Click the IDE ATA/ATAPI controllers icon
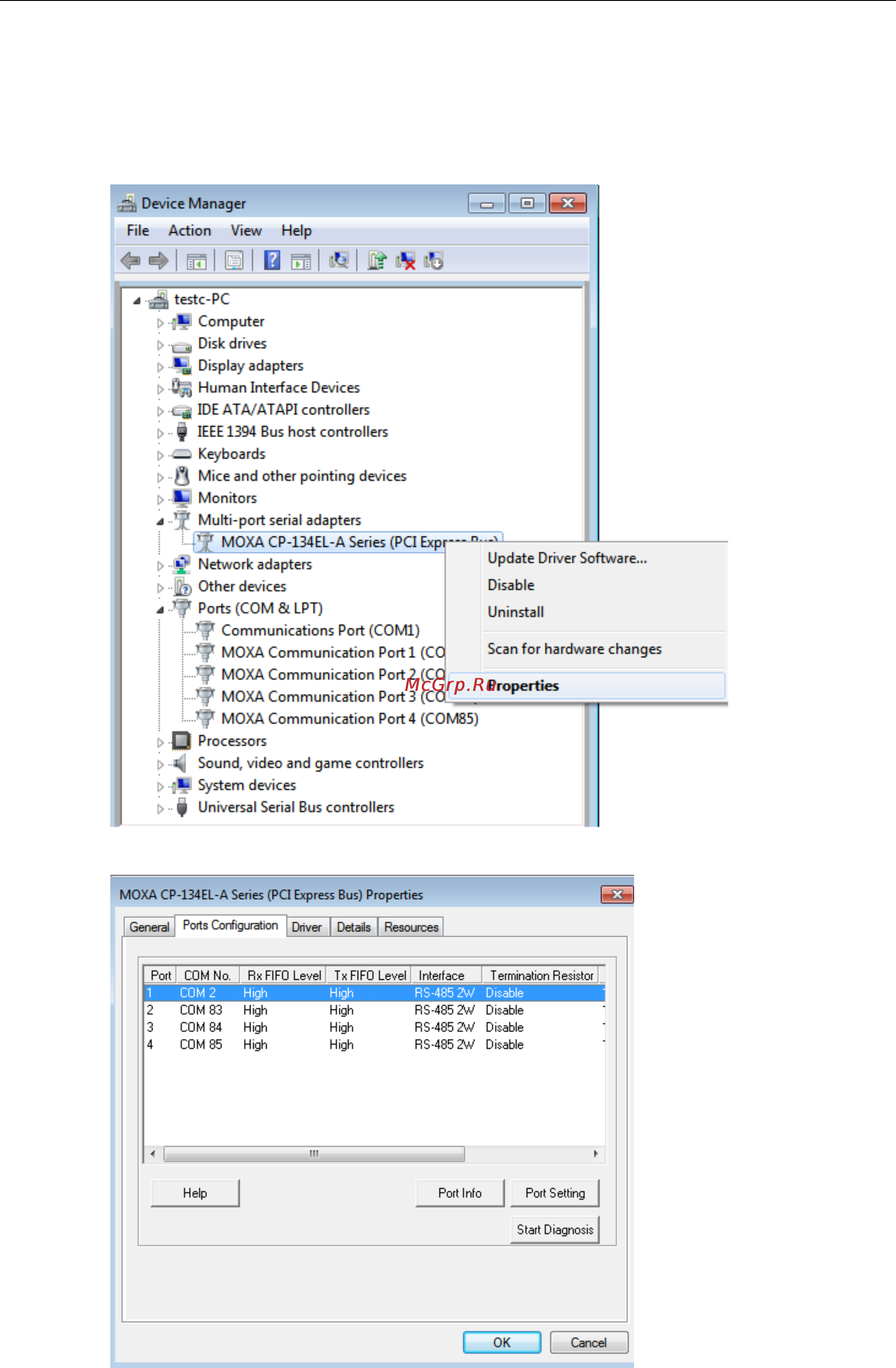Screen dimensions: 896x1368 182,411
